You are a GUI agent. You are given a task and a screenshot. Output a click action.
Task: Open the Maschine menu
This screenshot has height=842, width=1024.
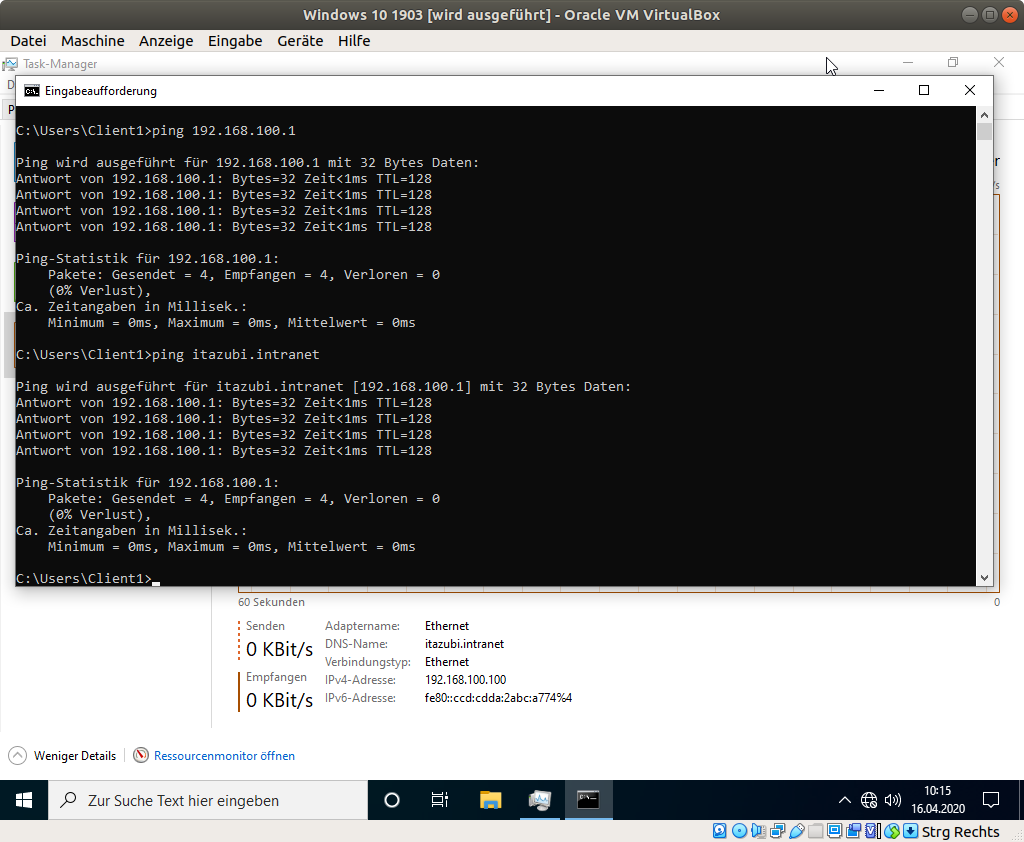[x=93, y=40]
